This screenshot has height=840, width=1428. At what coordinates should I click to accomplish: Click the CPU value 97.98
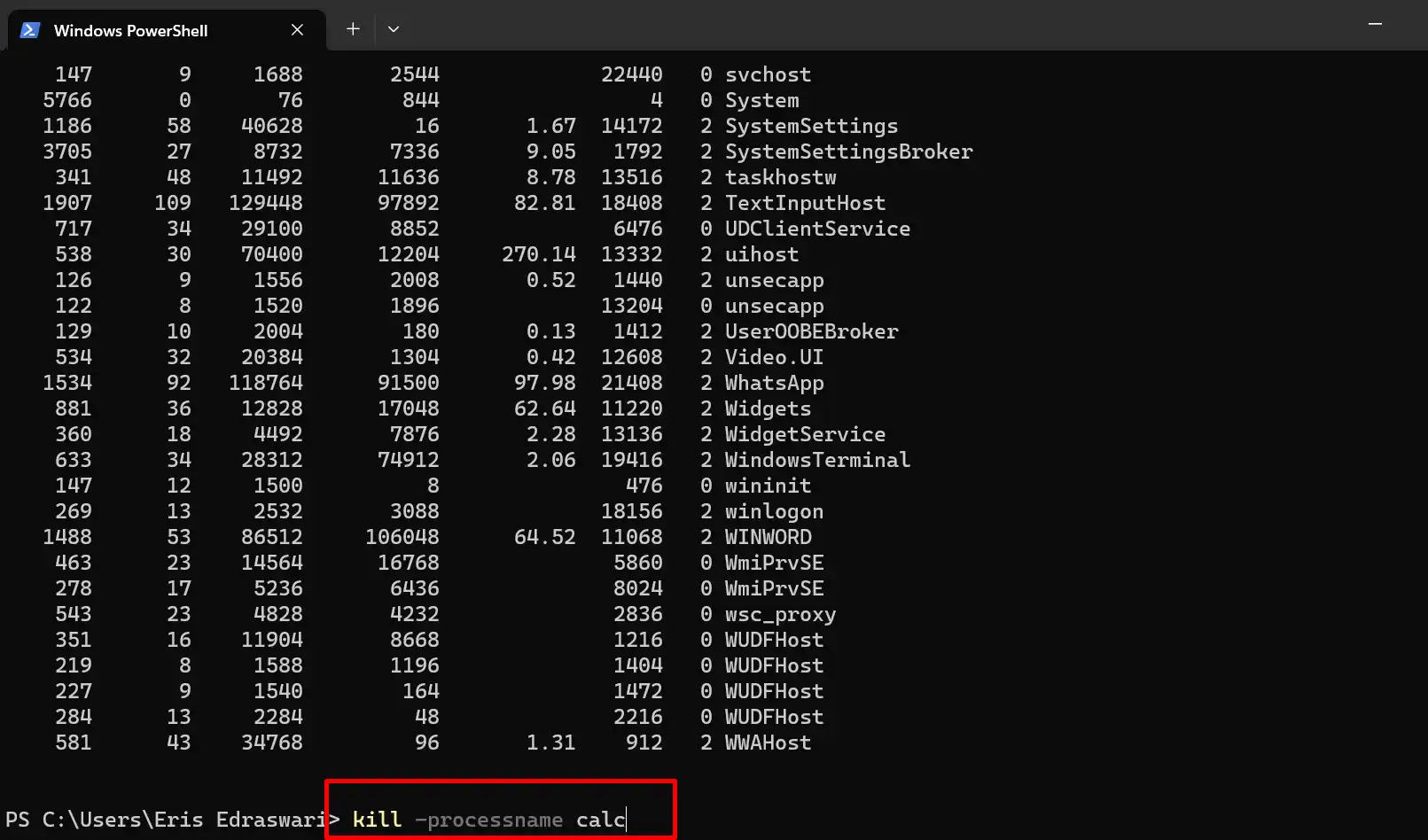point(545,383)
